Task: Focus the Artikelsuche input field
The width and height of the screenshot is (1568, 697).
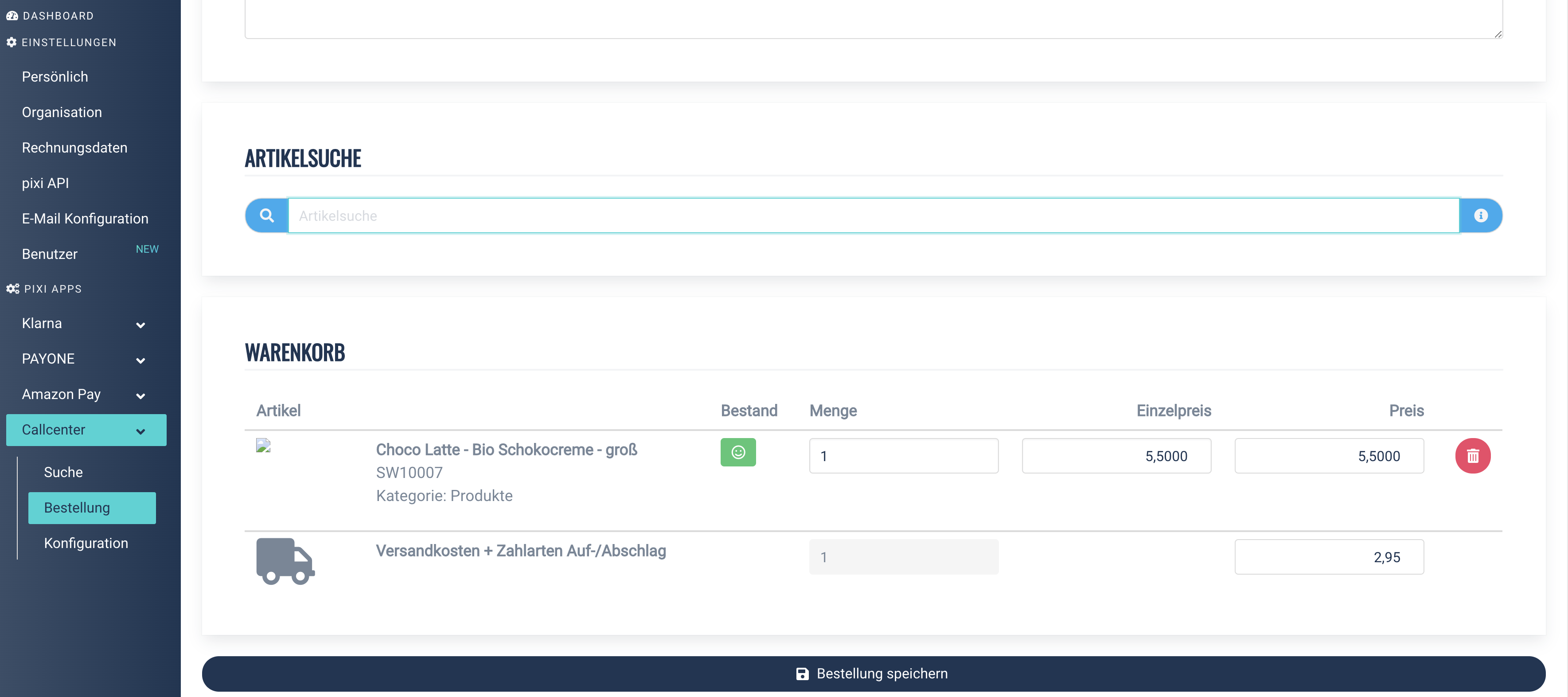Action: [x=874, y=215]
